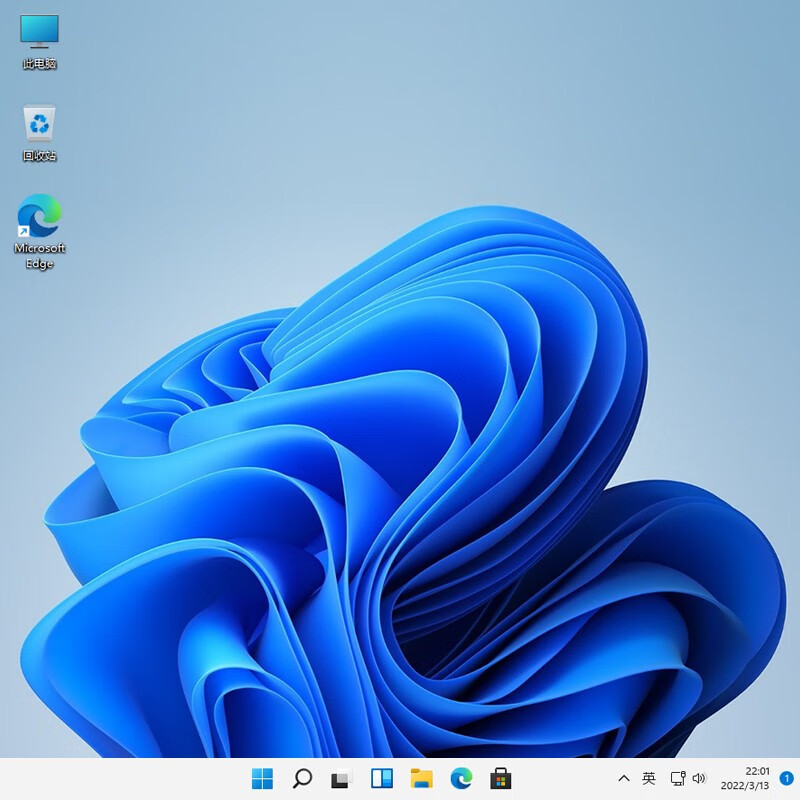Open Windows Search on the taskbar
Image resolution: width=800 pixels, height=800 pixels.
(x=302, y=778)
